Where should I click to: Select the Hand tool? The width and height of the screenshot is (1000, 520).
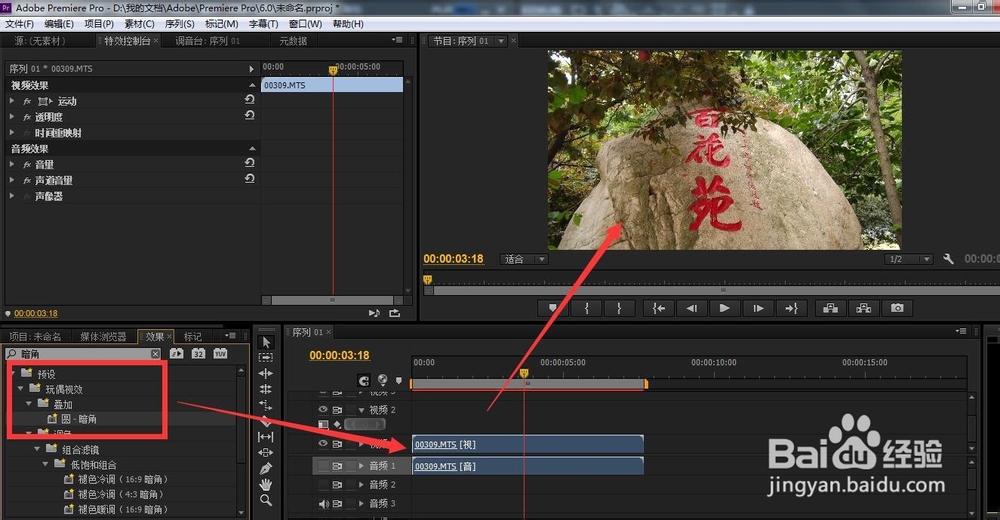266,485
